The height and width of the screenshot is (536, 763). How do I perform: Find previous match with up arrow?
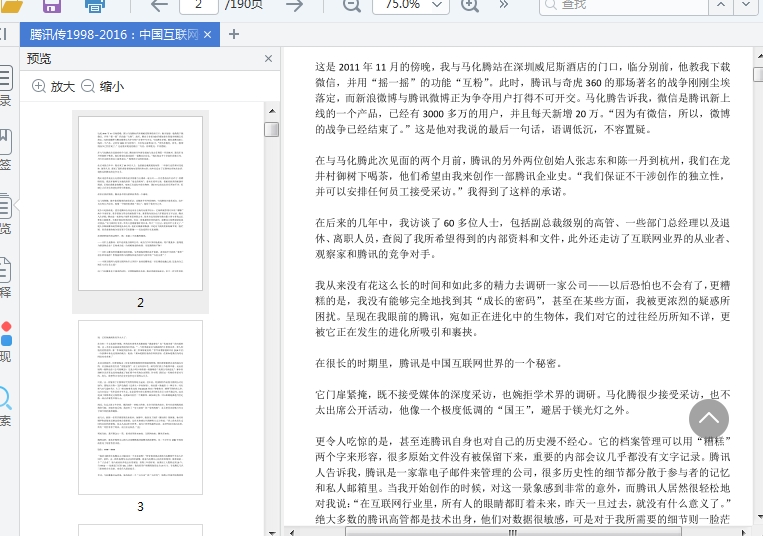coord(721,5)
